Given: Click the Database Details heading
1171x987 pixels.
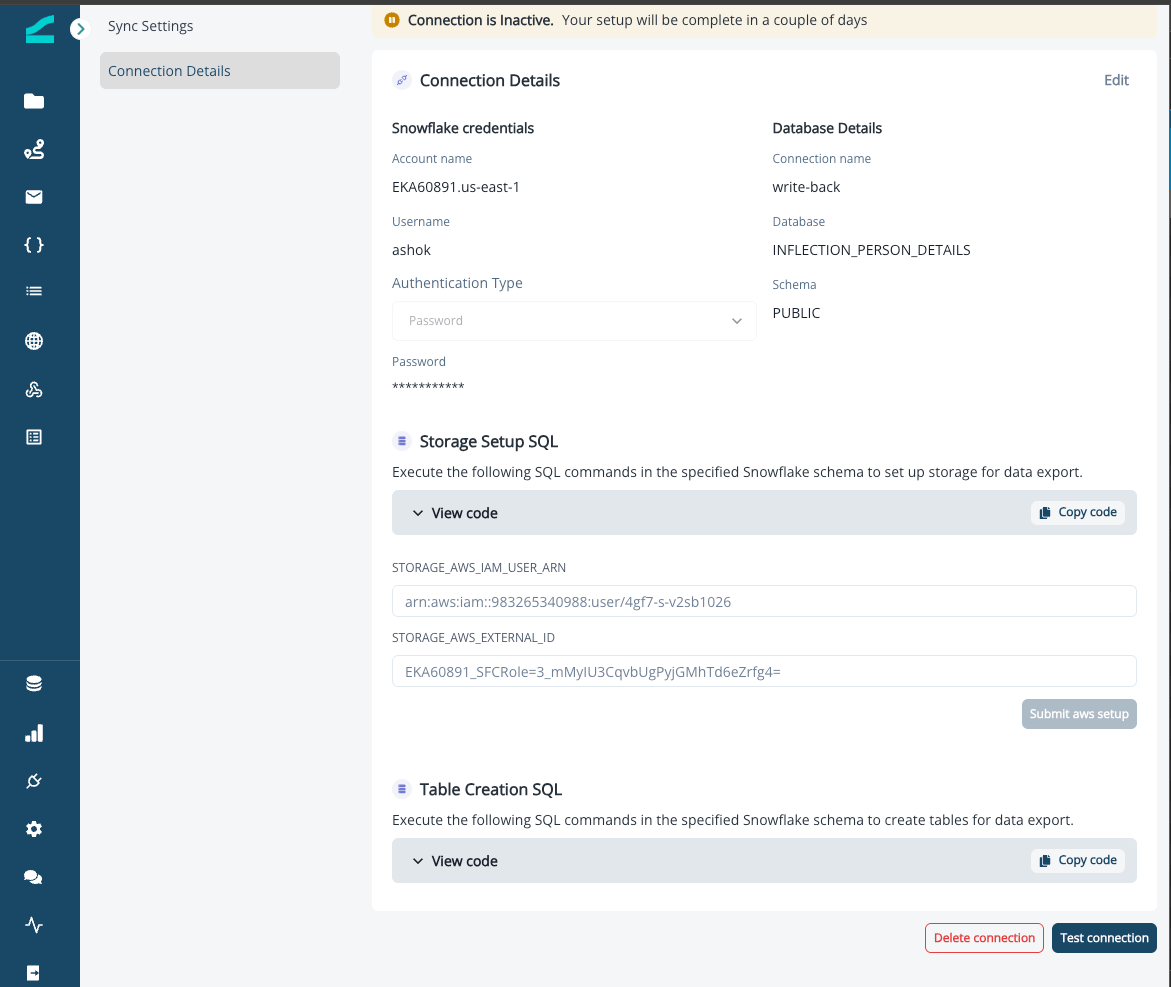Looking at the screenshot, I should [827, 128].
